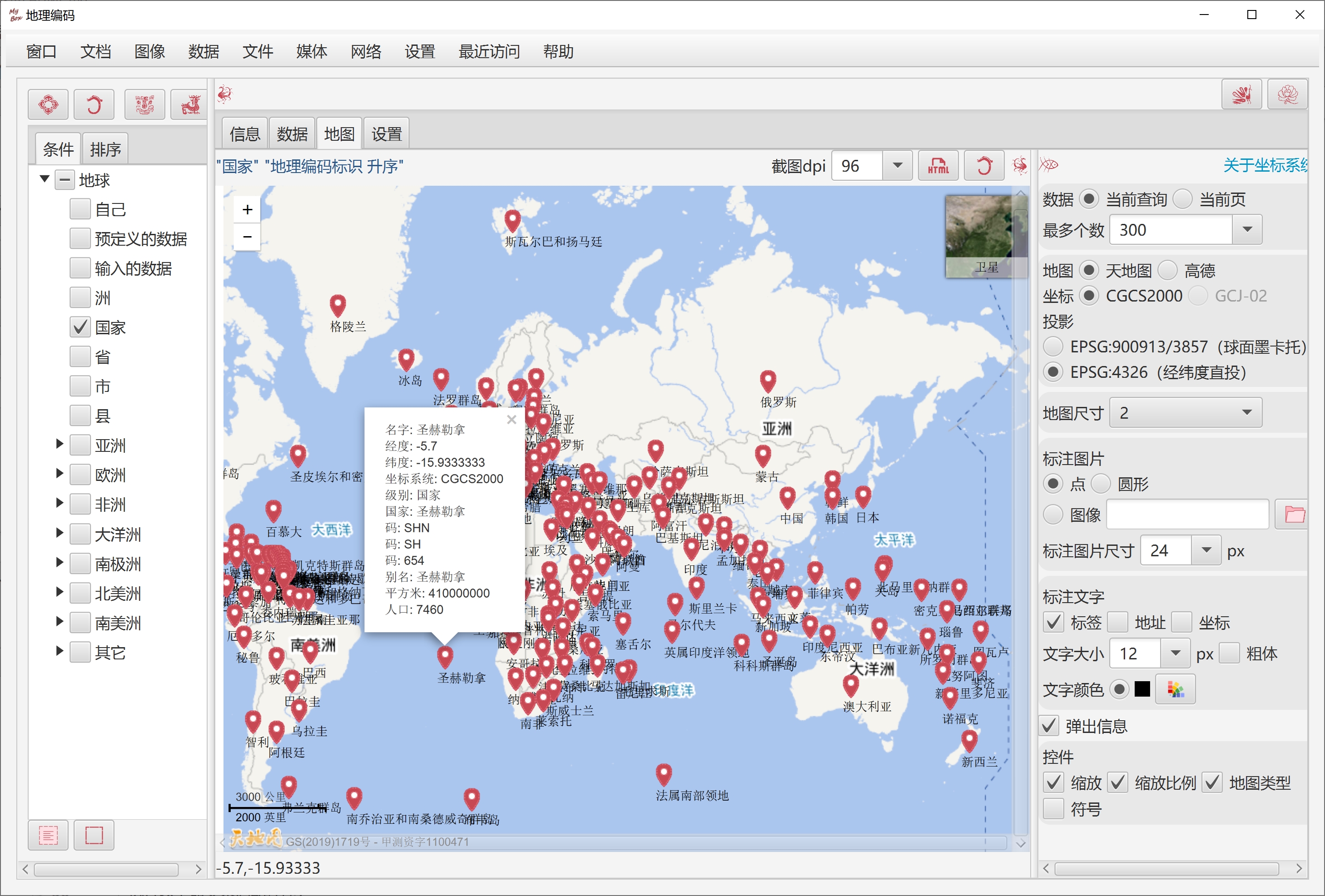Click the tiger face icon in left toolbar
The height and width of the screenshot is (896, 1325).
point(144,105)
